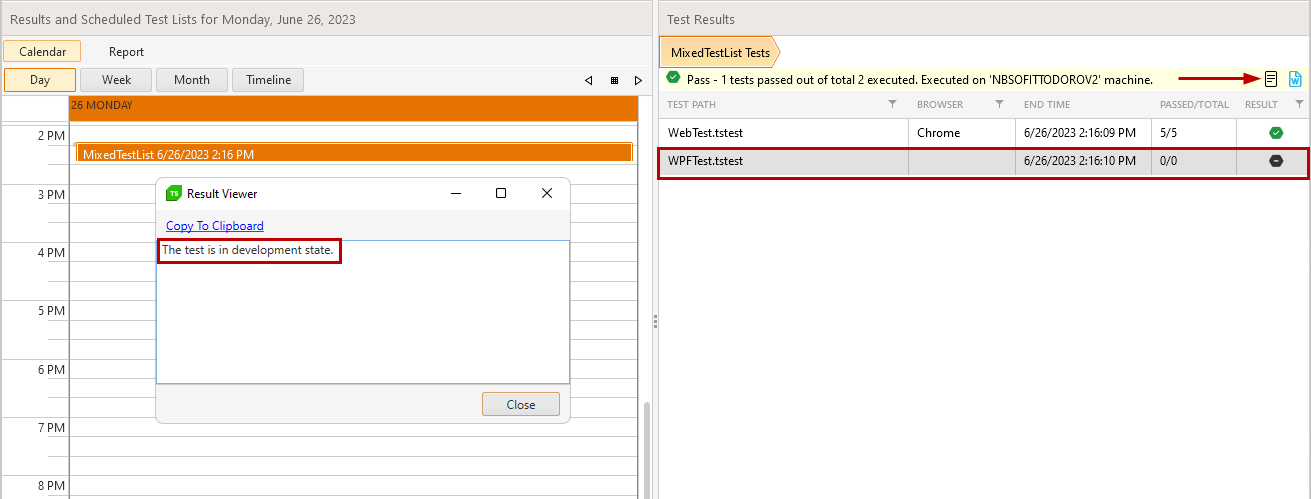Click Copy To Clipboard link
1311x499 pixels.
[215, 226]
